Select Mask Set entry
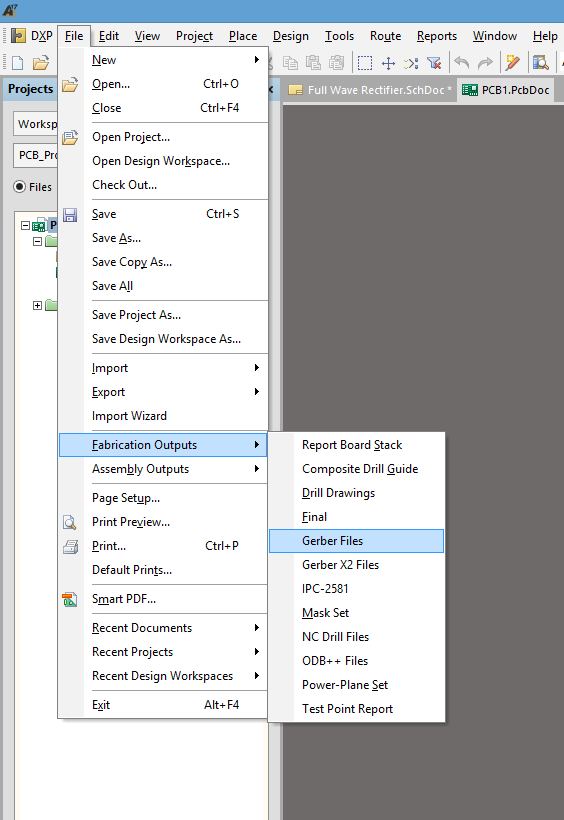Image resolution: width=564 pixels, height=820 pixels. (356, 613)
